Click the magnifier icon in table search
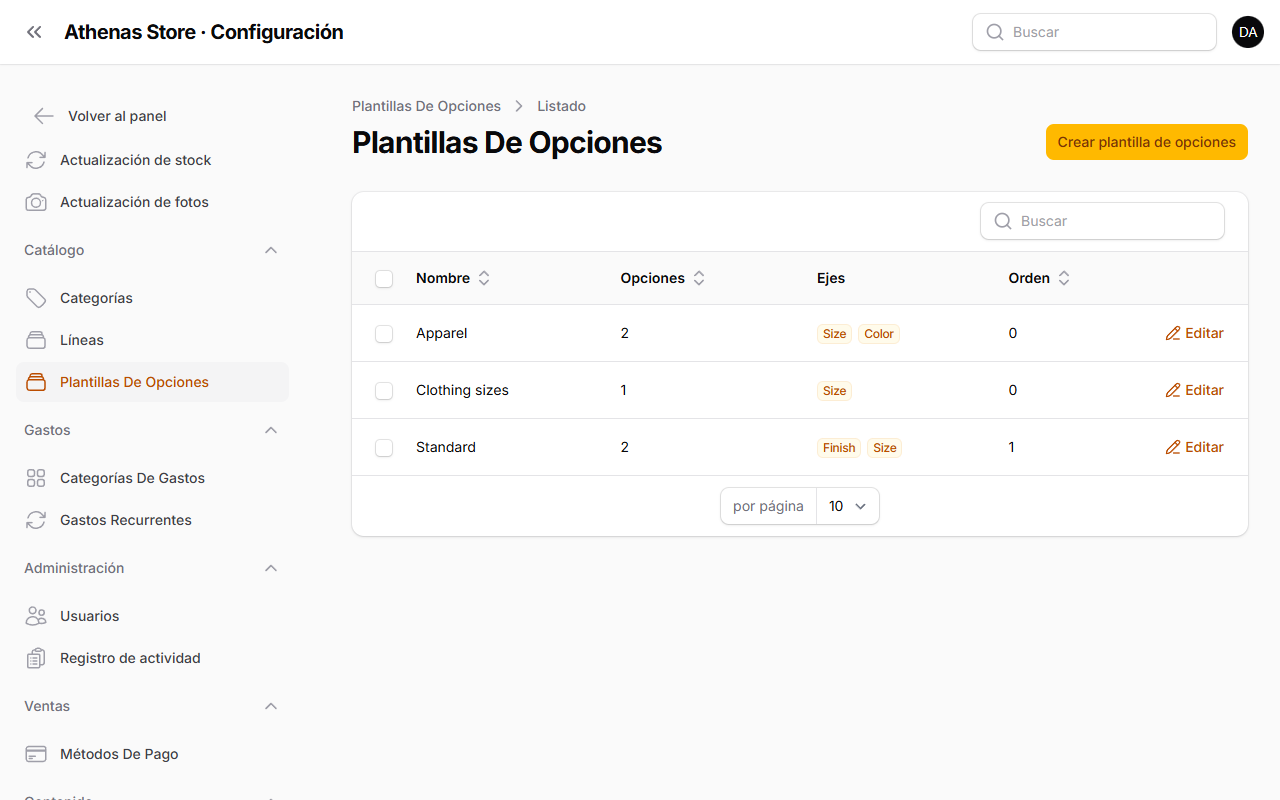The width and height of the screenshot is (1280, 800). click(x=1003, y=221)
